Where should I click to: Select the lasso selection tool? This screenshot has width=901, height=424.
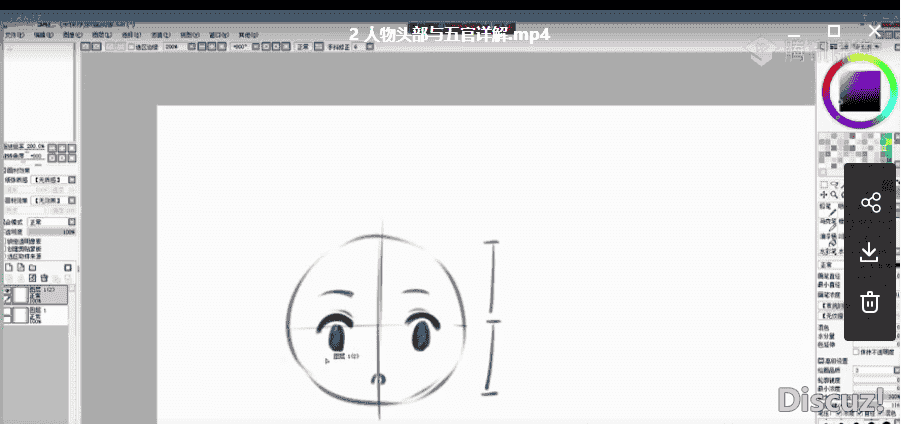[835, 184]
